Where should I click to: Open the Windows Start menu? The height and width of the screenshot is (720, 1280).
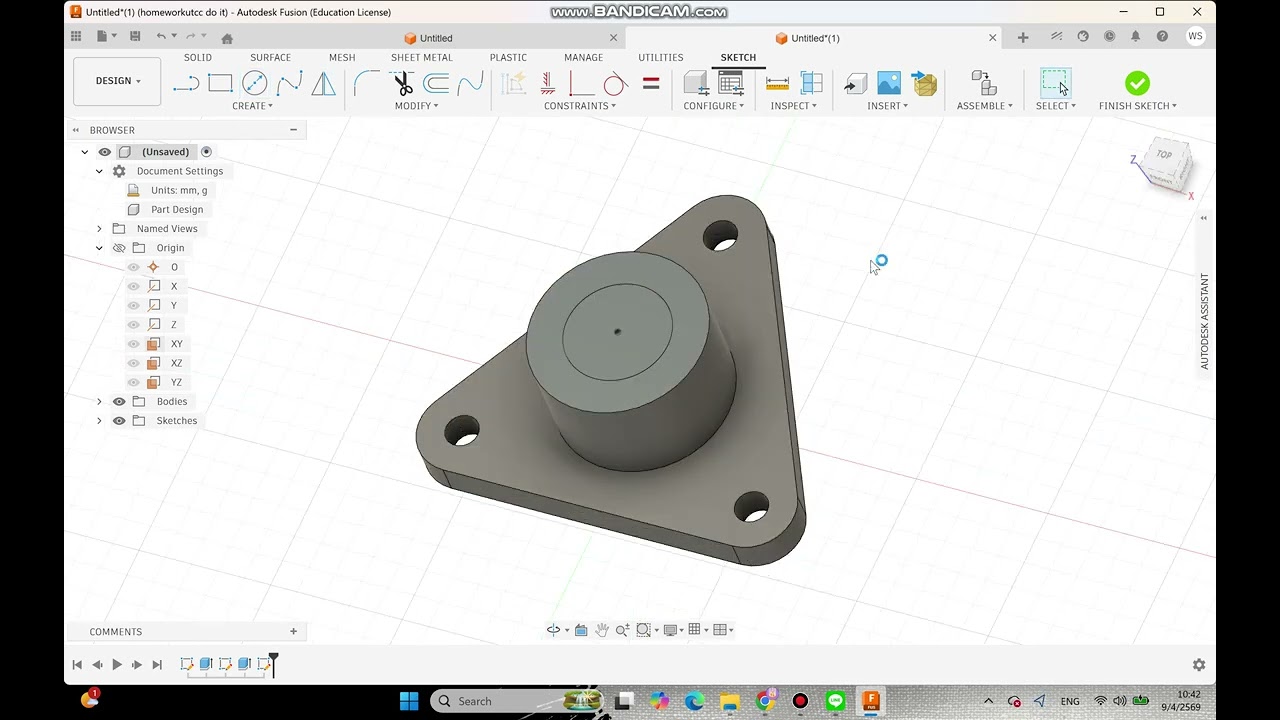pos(409,701)
